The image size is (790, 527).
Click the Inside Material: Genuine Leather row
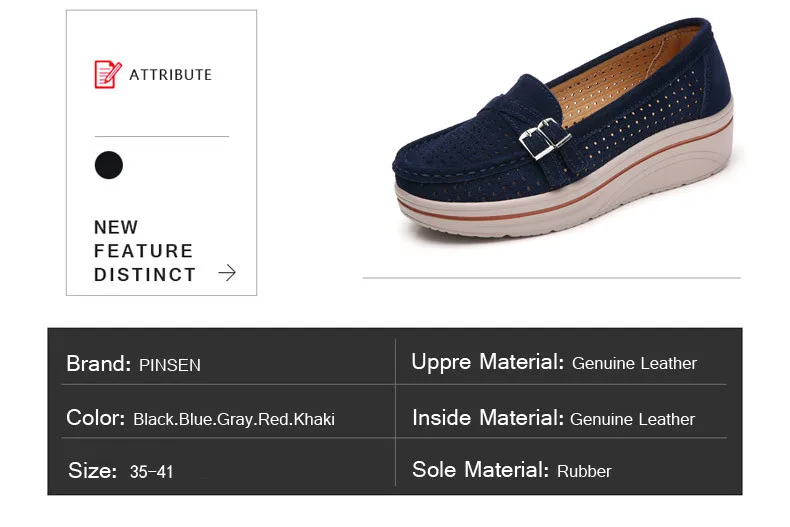pyautogui.click(x=561, y=418)
